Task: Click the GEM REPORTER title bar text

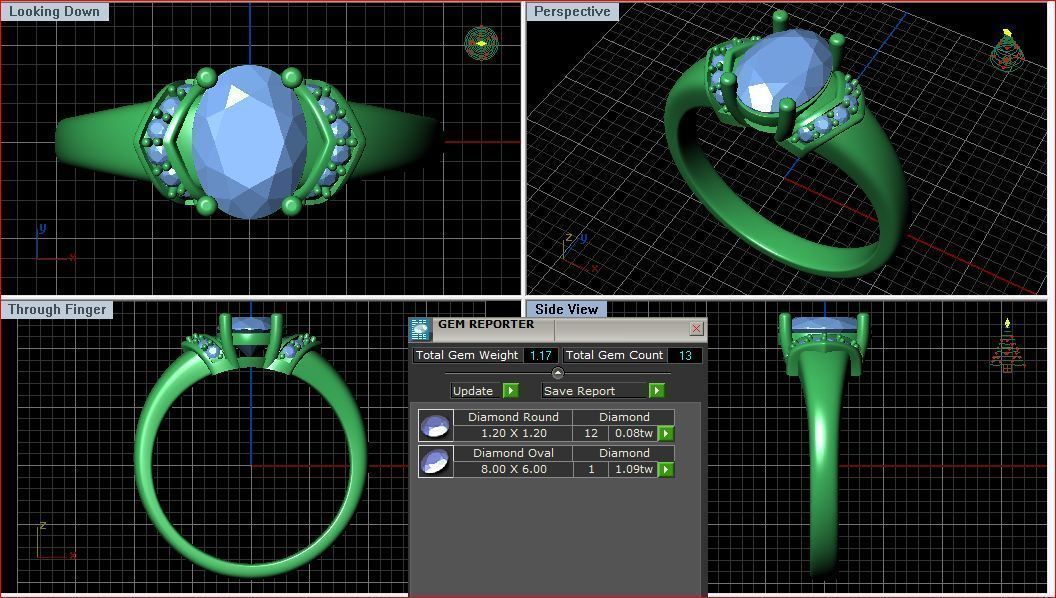Action: click(486, 324)
